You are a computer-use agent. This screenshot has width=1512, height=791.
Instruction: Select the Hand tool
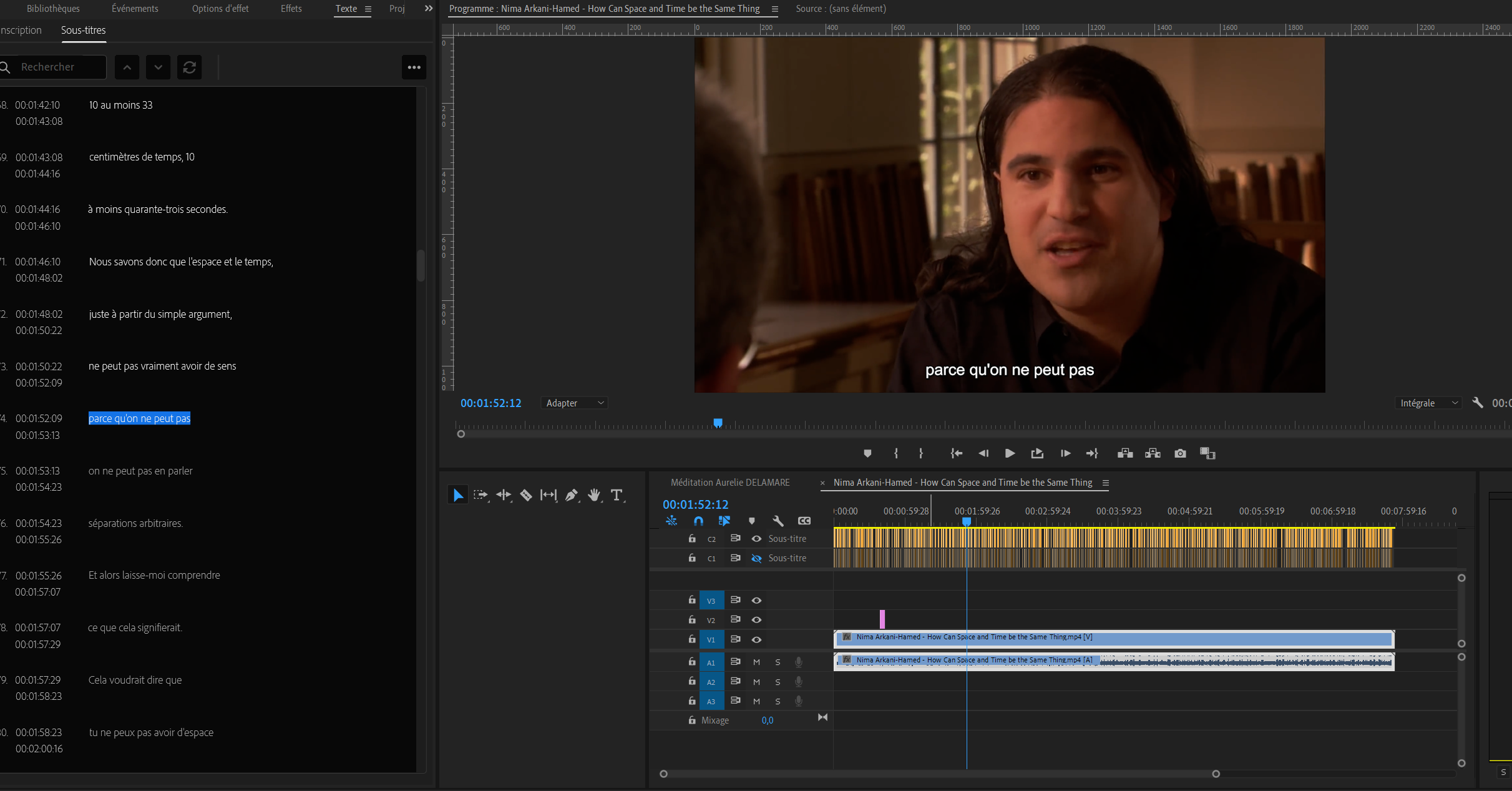594,495
